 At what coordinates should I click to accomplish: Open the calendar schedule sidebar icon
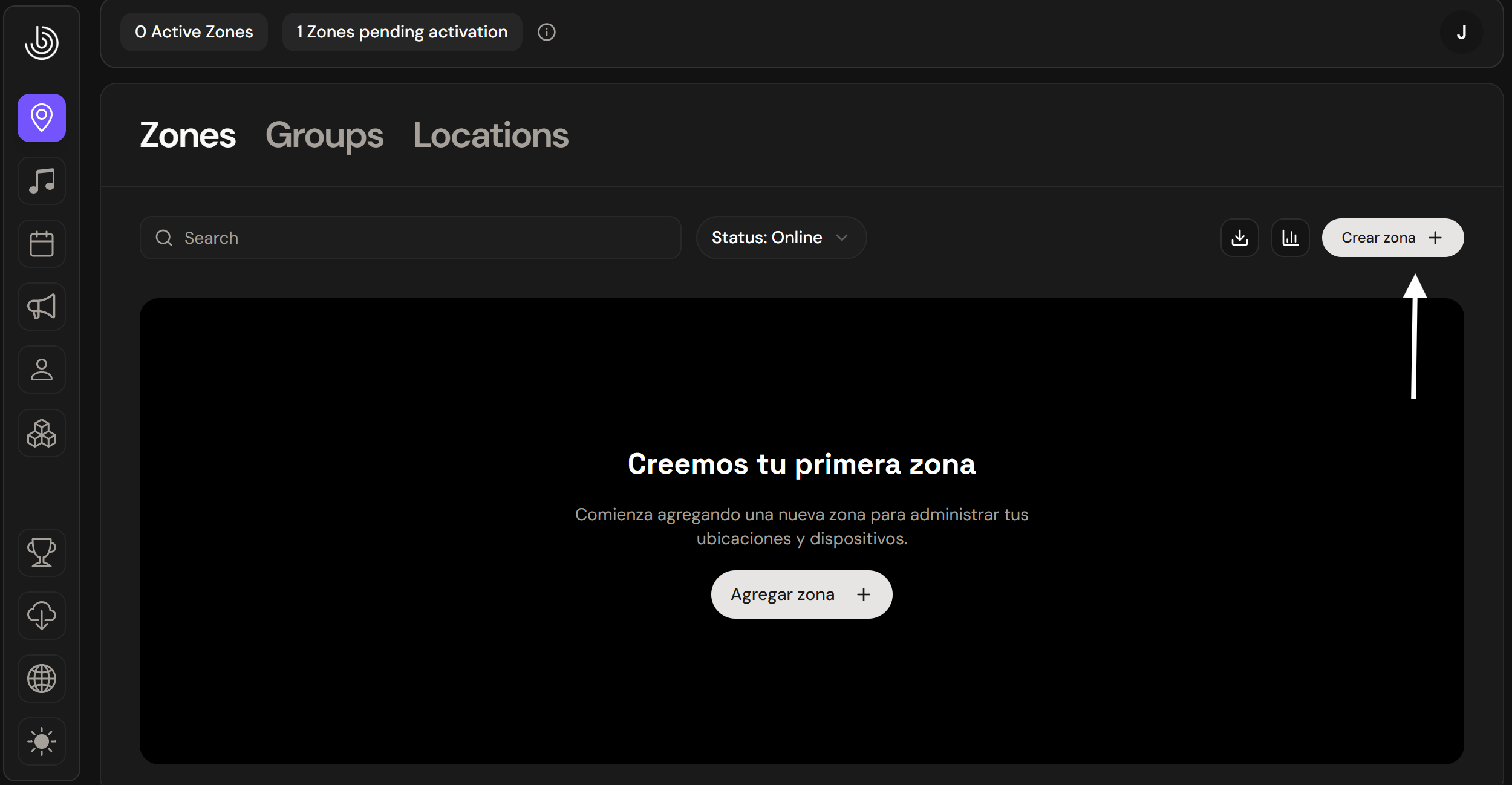coord(42,244)
